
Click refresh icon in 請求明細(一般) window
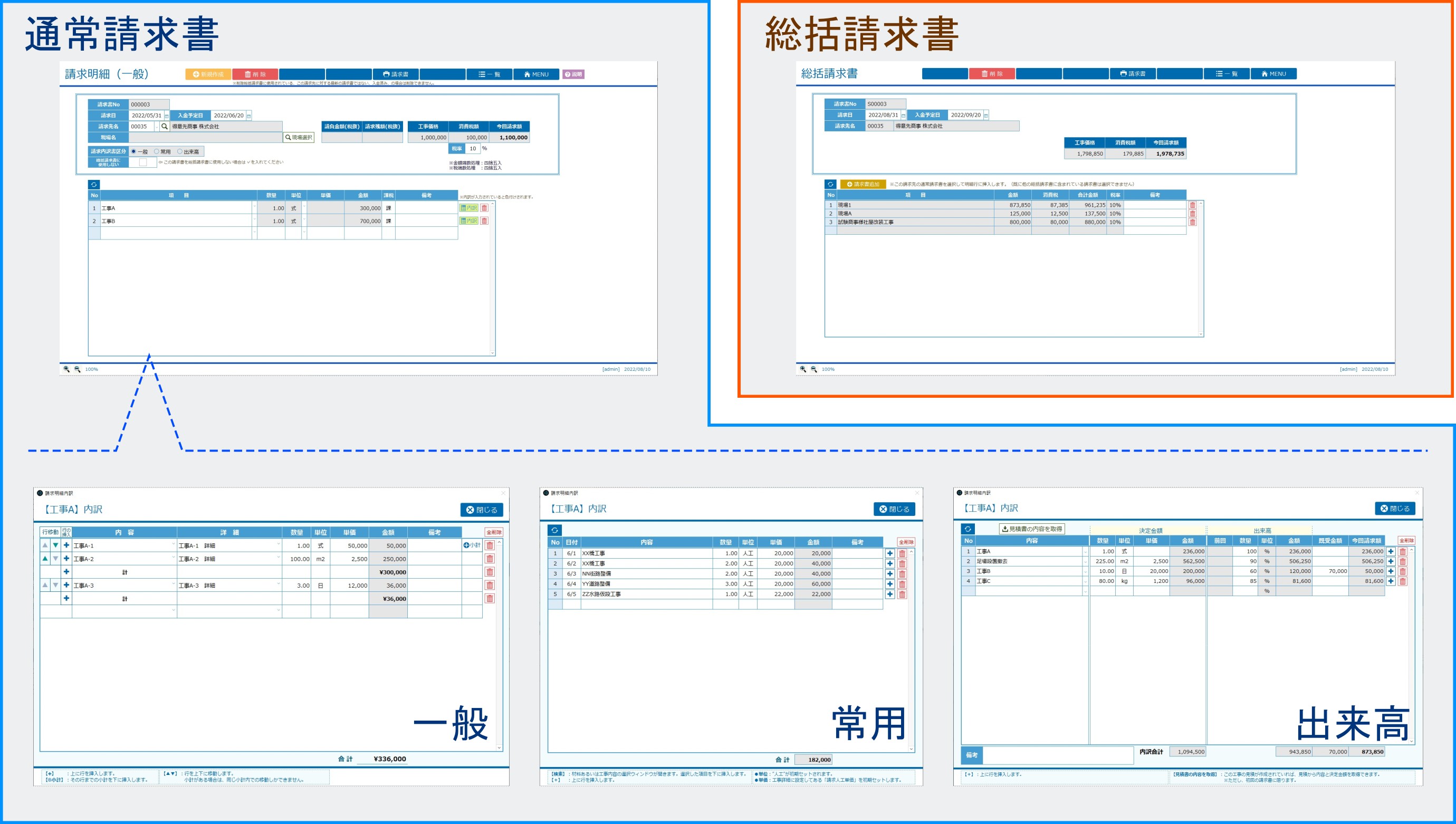click(94, 185)
